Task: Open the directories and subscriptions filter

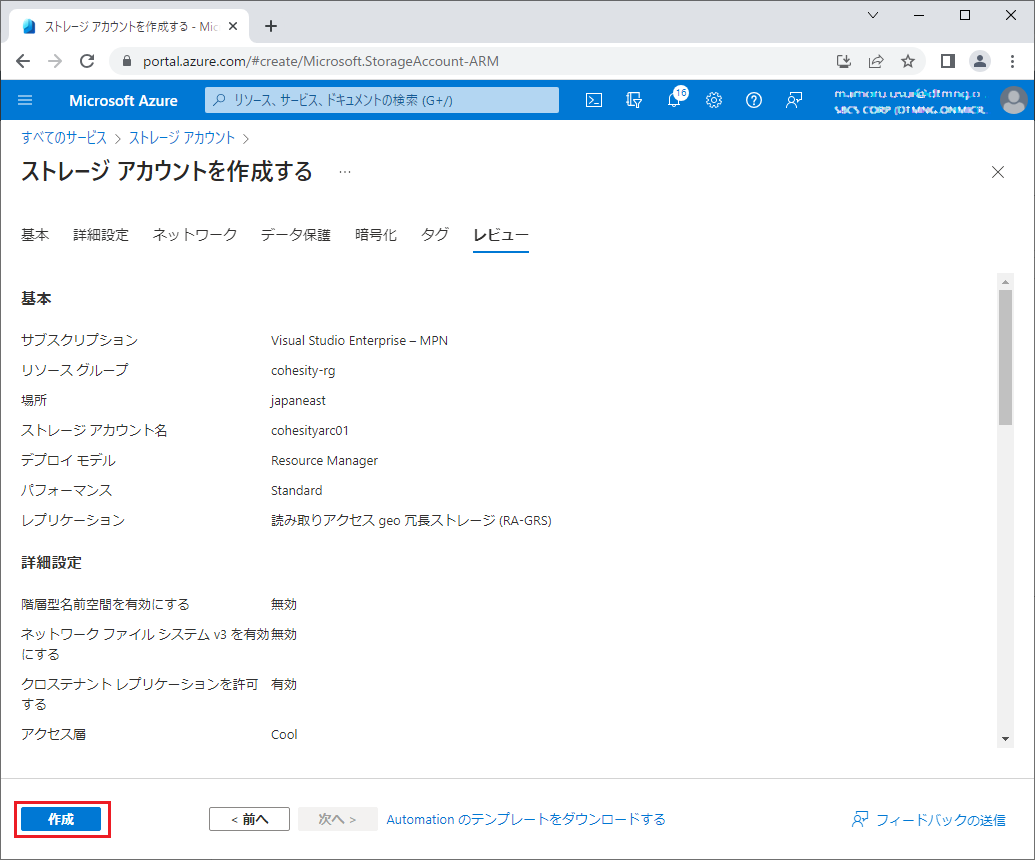Action: click(634, 100)
